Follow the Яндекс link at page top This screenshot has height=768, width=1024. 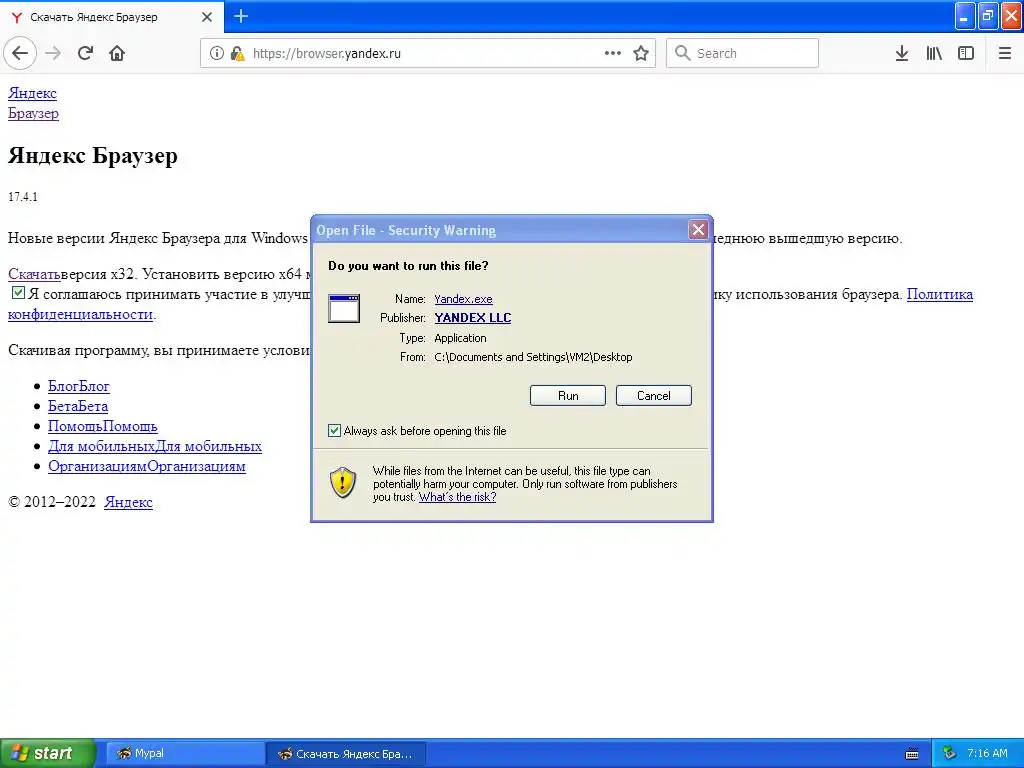[x=32, y=93]
